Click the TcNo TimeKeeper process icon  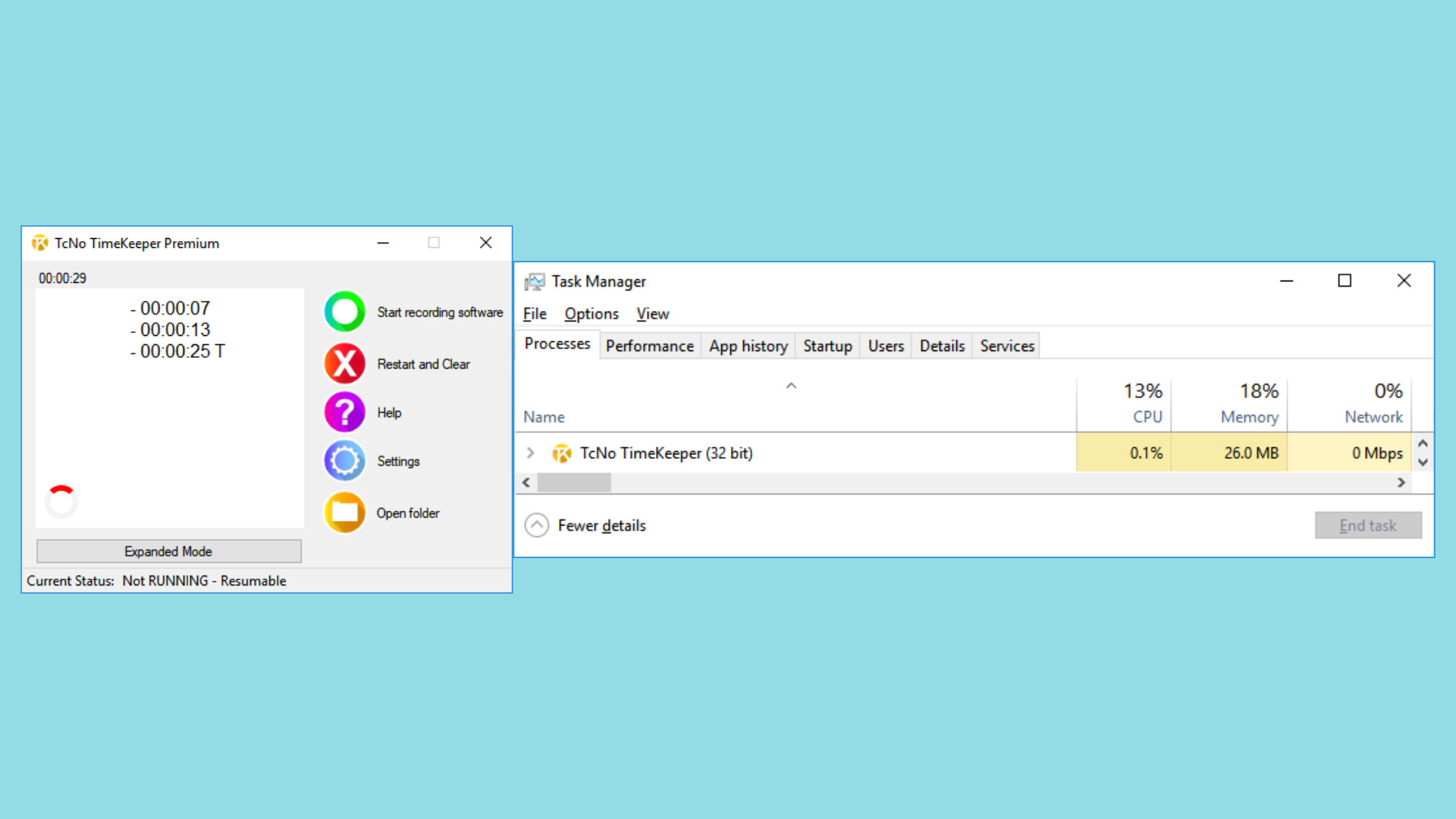pyautogui.click(x=562, y=453)
